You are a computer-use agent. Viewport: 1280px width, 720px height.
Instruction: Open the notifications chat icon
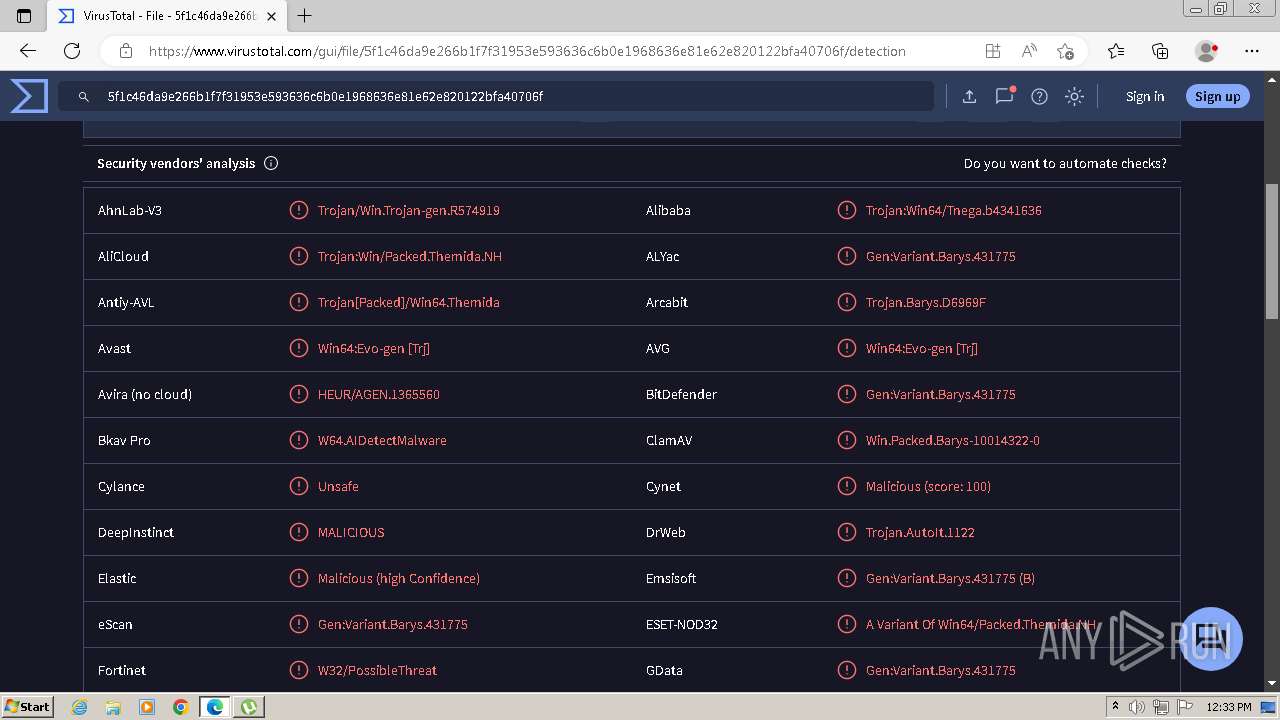(1004, 96)
